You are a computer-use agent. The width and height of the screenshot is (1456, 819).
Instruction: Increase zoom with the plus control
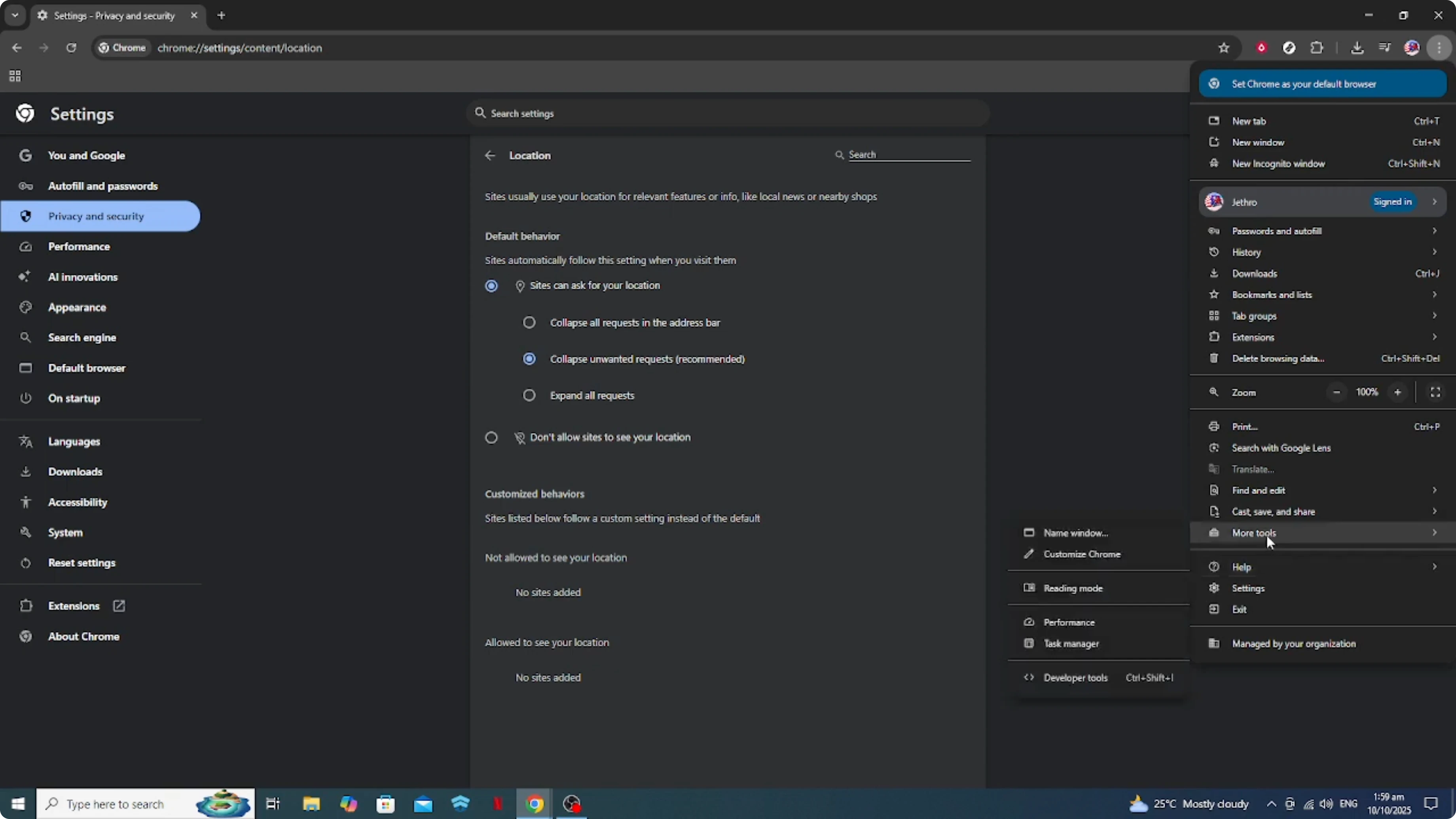click(1398, 392)
